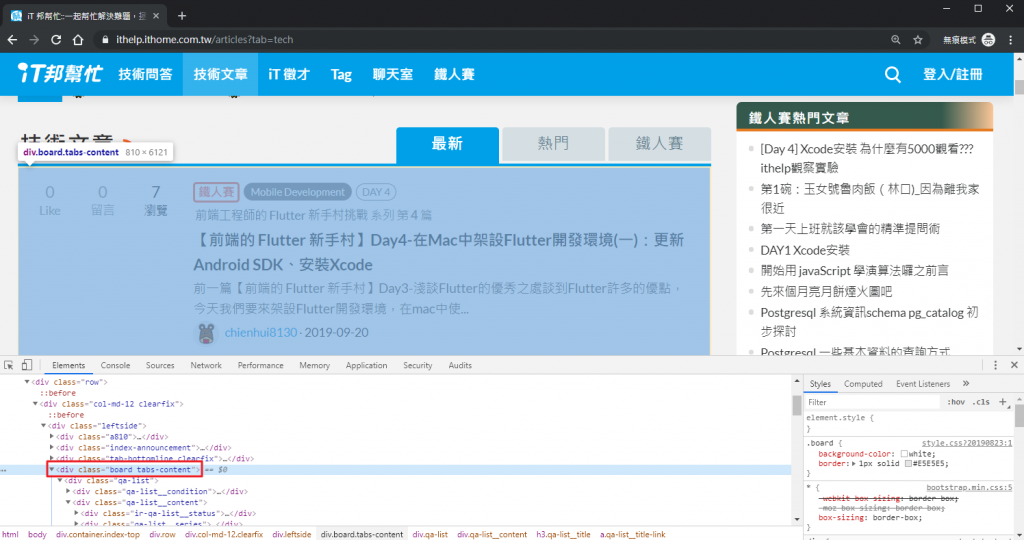Collapse the qa-list__content div node

[x=68, y=503]
